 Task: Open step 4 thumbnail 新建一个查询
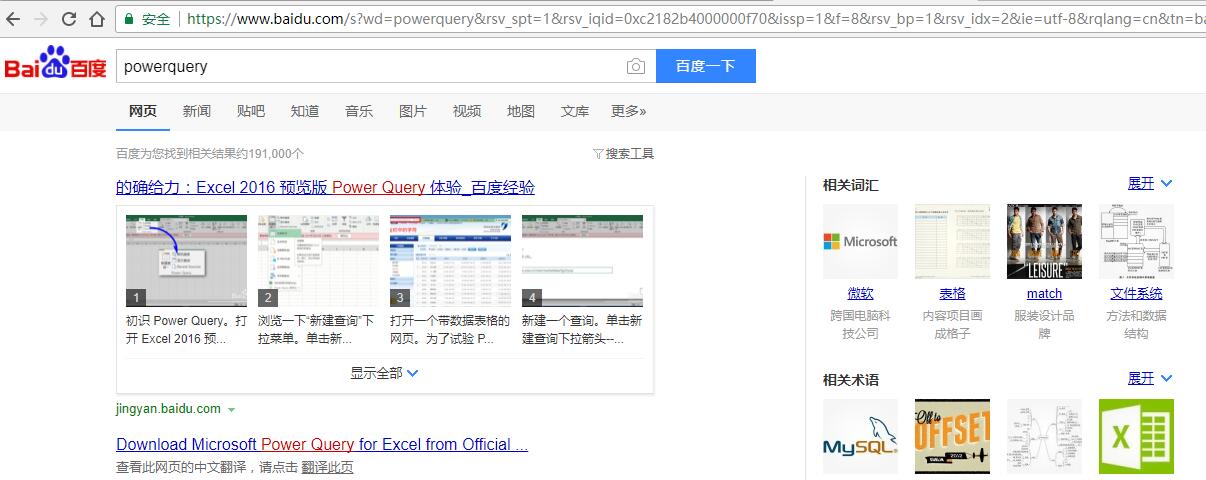[x=582, y=260]
